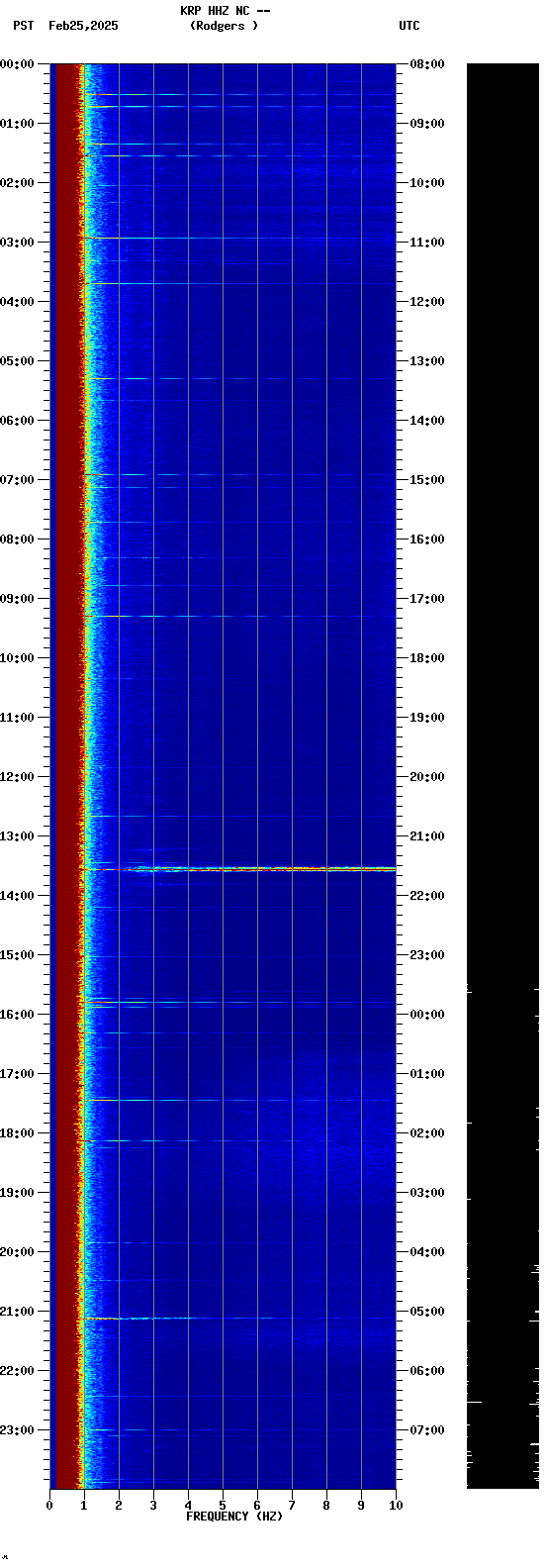Click 09:00 on the PST axis

point(17,599)
